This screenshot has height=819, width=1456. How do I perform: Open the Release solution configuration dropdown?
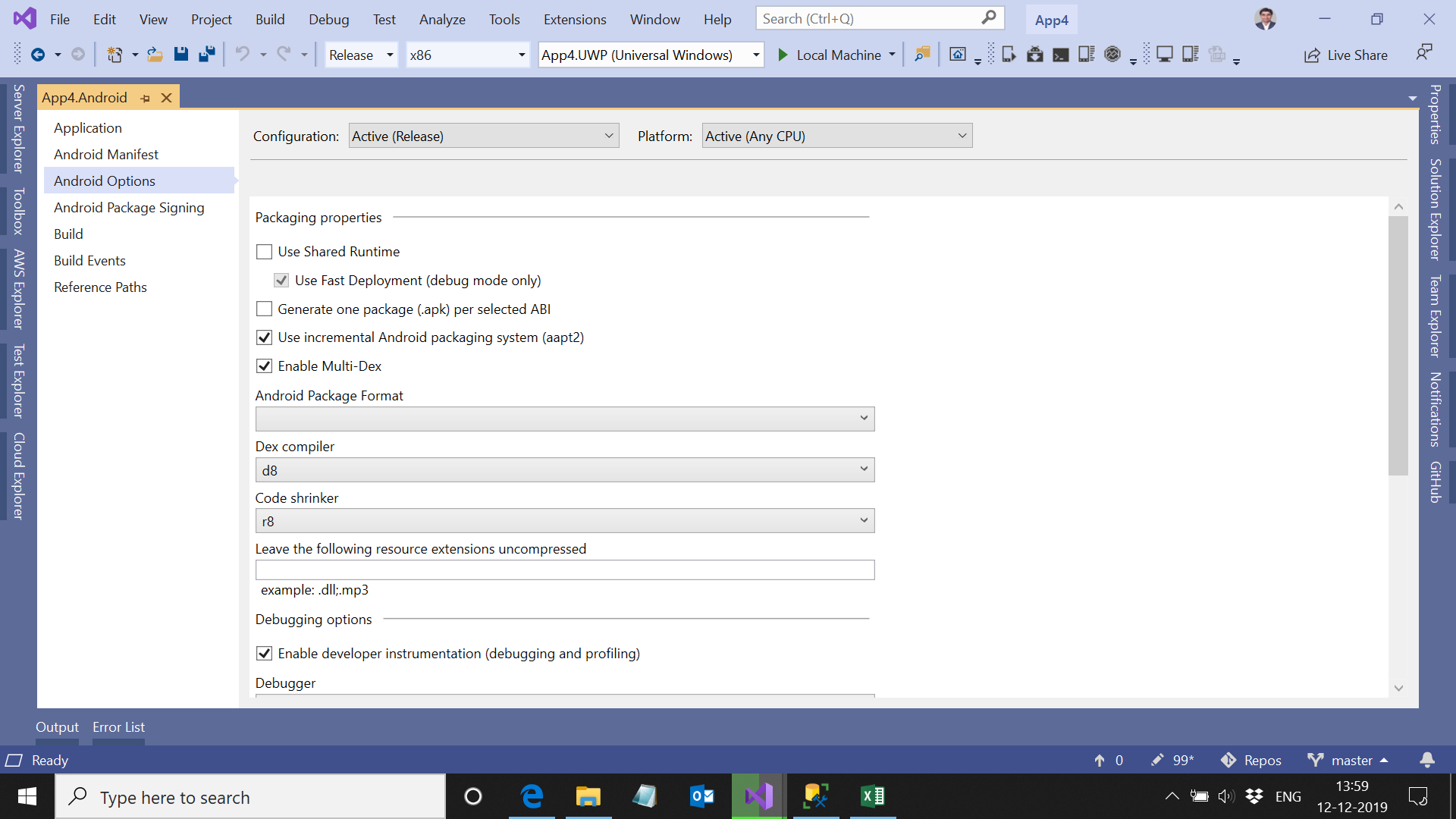[x=361, y=55]
